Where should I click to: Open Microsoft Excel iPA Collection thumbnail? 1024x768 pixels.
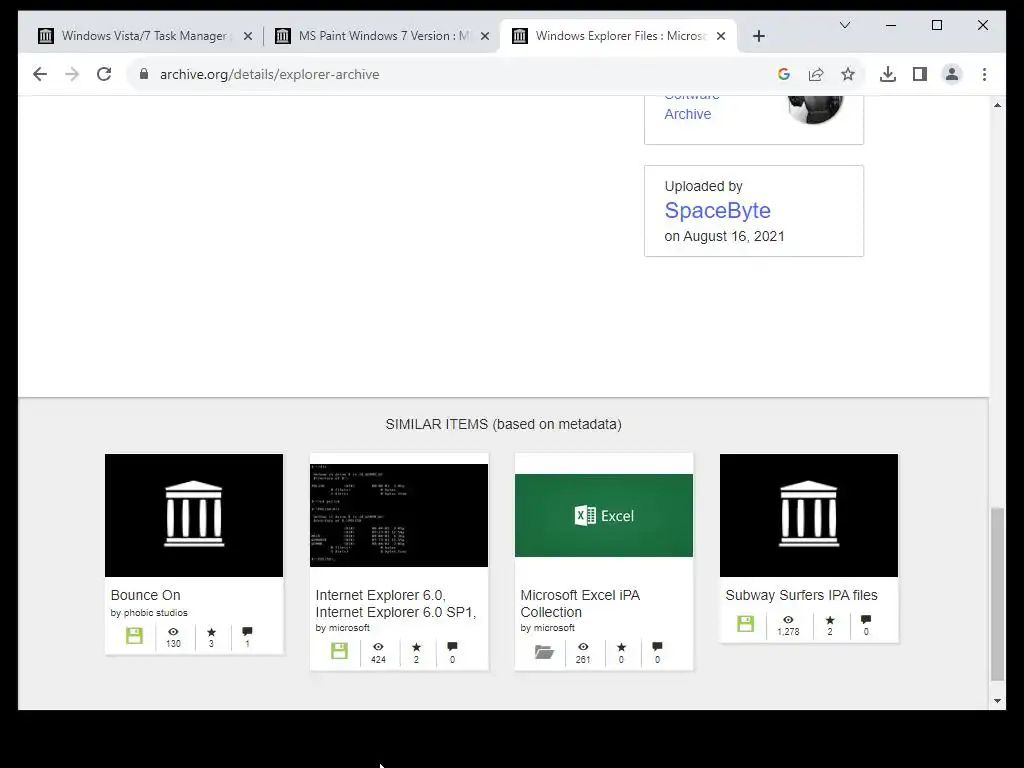point(604,515)
